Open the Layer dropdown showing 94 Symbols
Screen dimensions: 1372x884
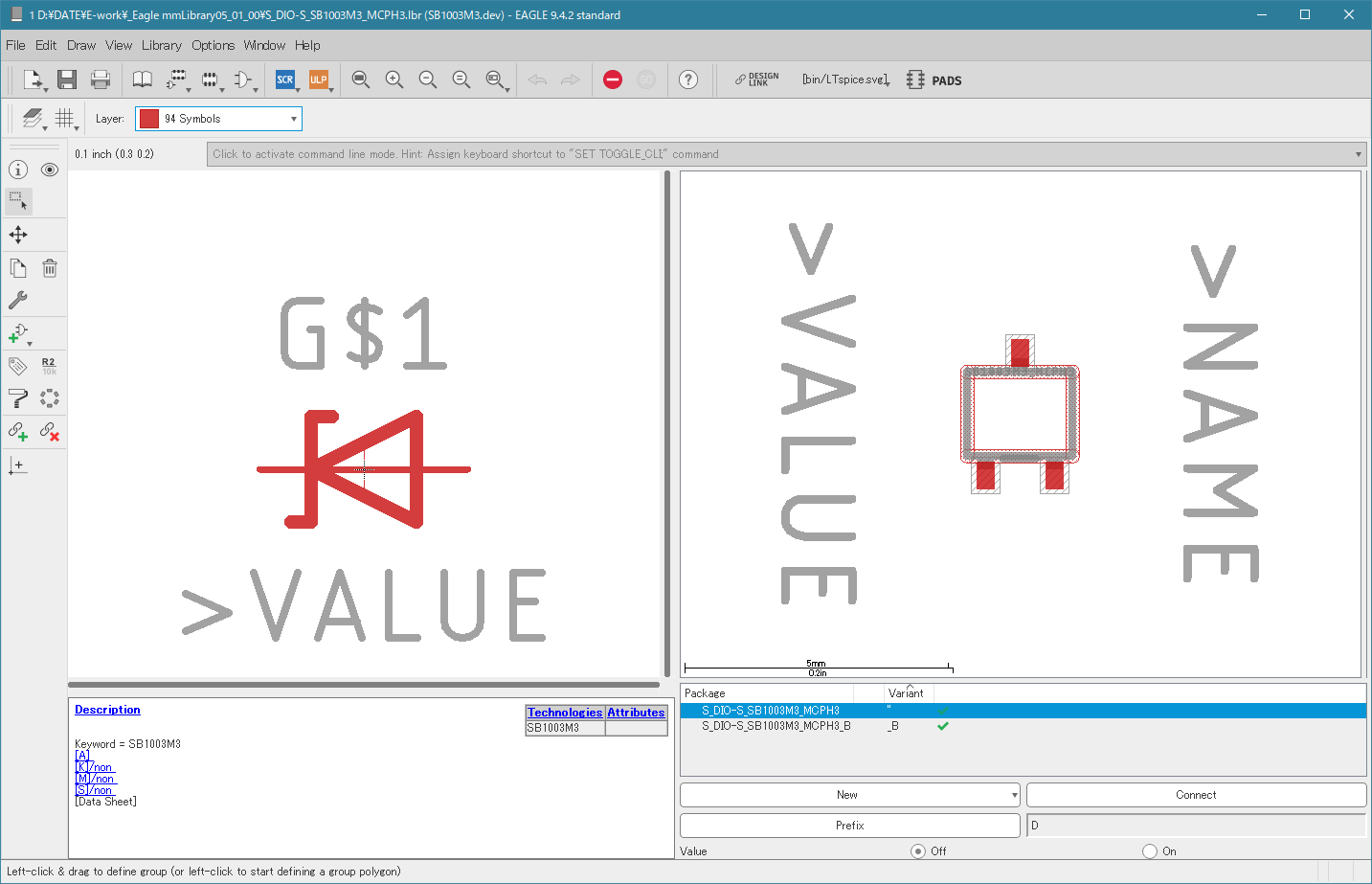click(218, 119)
